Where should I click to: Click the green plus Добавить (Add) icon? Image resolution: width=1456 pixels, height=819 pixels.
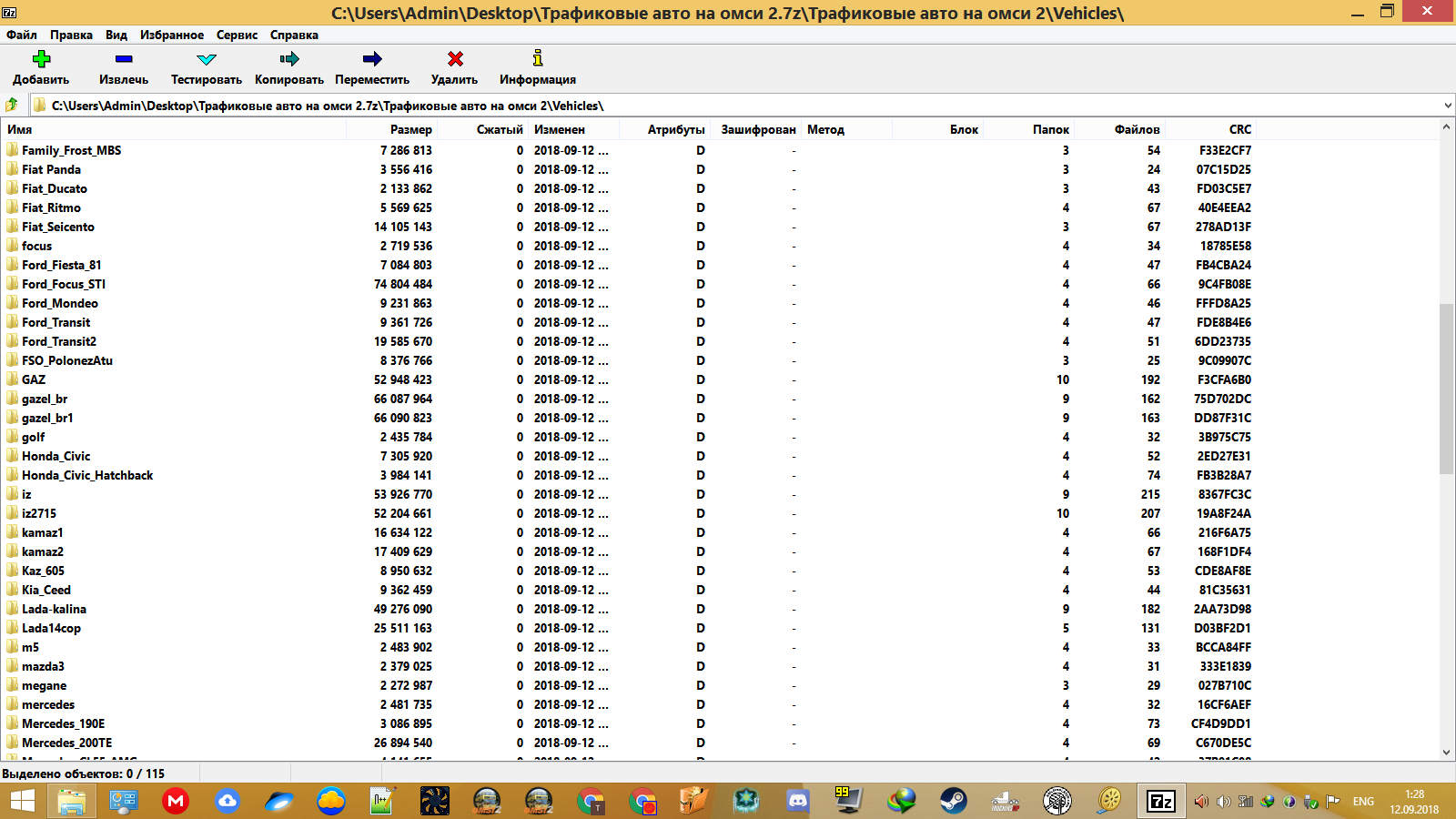[x=41, y=59]
